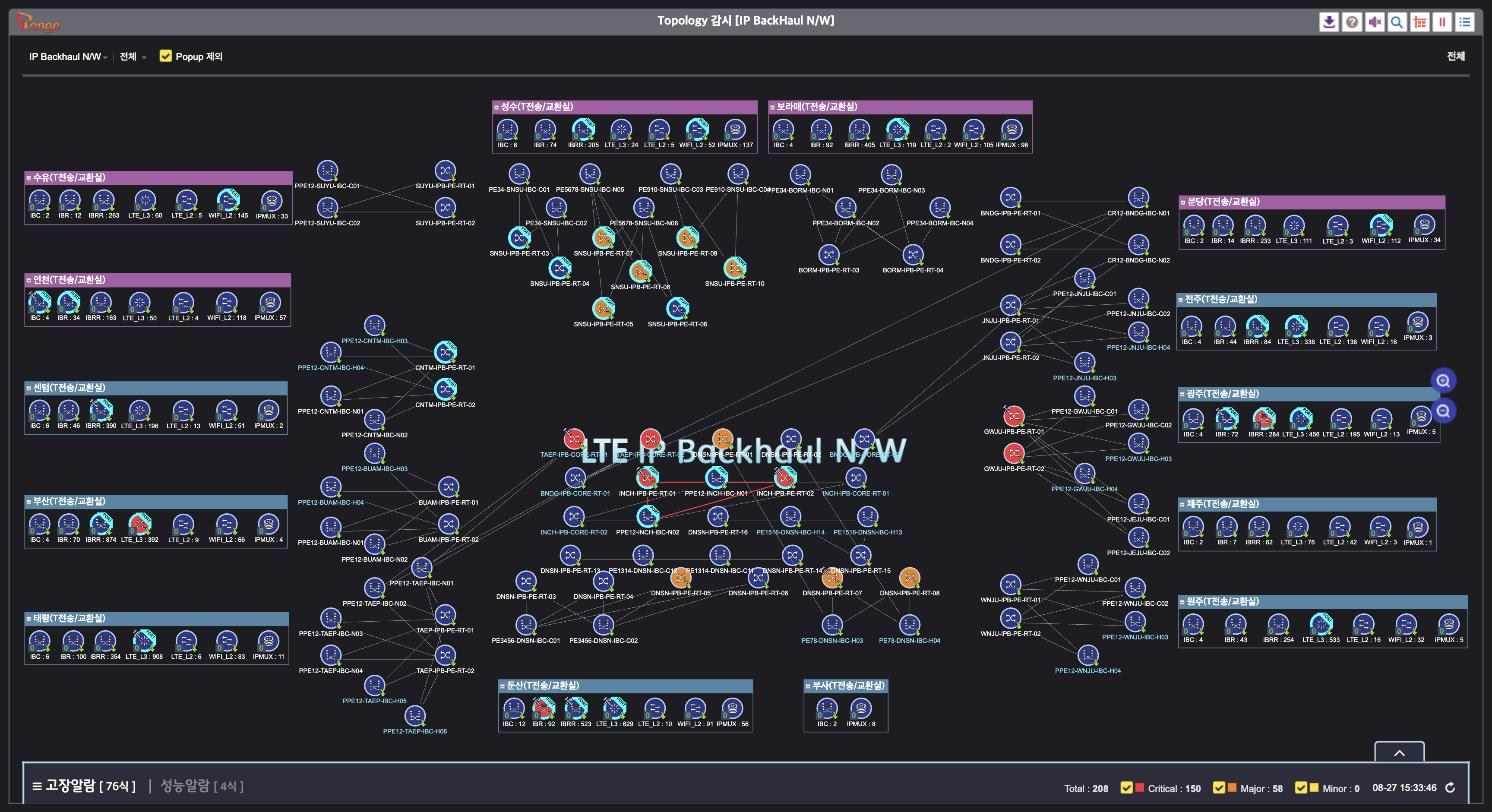The height and width of the screenshot is (812, 1492).
Task: Select the GWJU-IPB-PE-RT-01 red alarm node
Action: 1013,416
